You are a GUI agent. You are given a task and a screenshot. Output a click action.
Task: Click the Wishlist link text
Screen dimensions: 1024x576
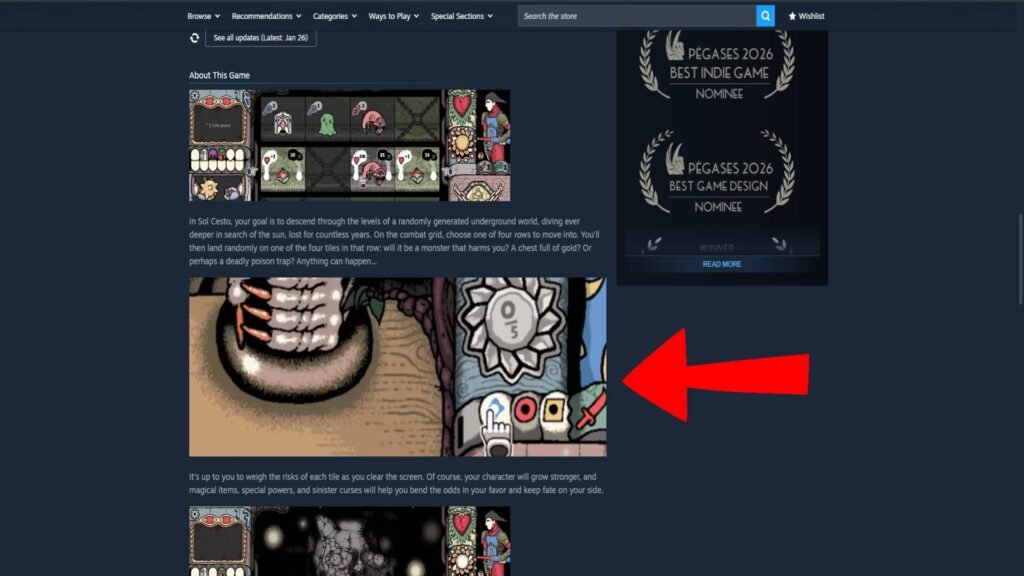coord(811,16)
